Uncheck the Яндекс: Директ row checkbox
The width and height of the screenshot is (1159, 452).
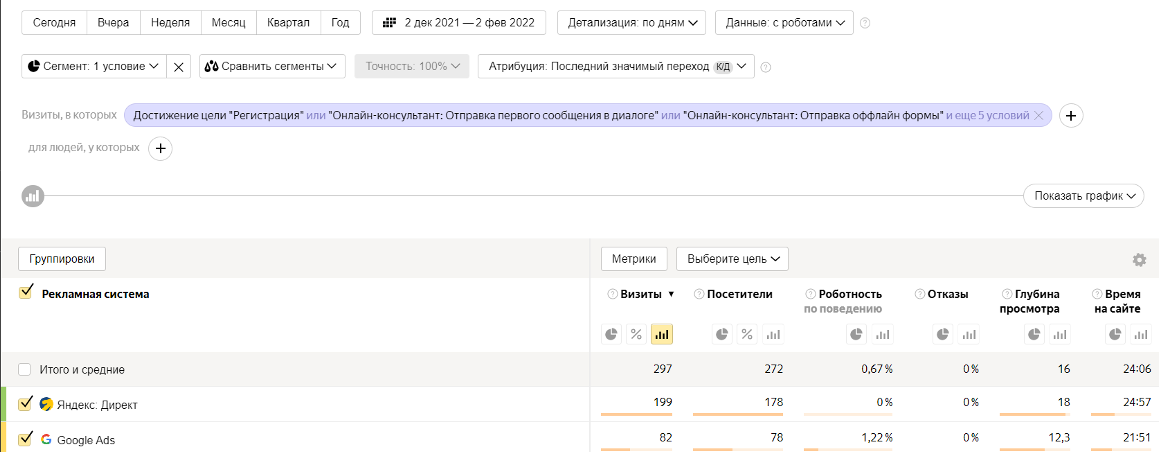click(25, 404)
